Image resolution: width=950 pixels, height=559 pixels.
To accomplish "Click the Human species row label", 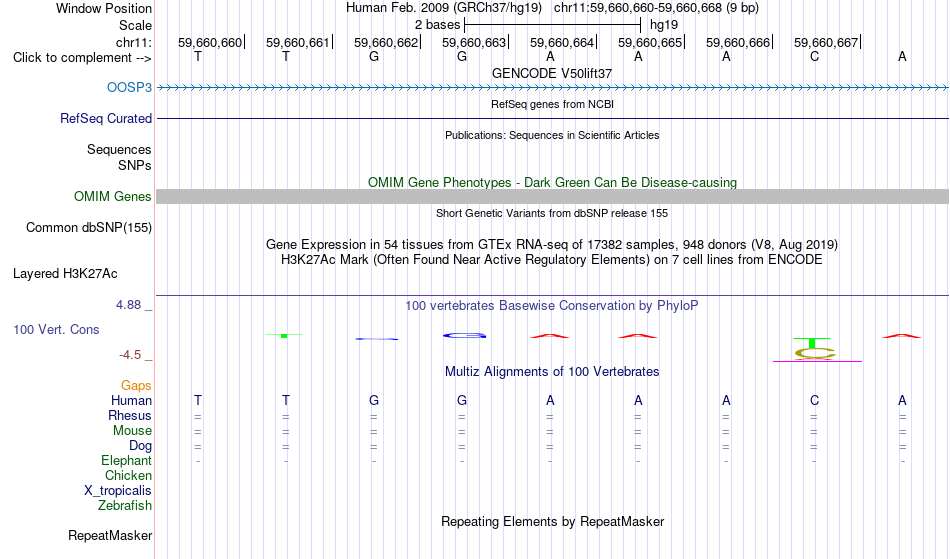I will click(131, 400).
